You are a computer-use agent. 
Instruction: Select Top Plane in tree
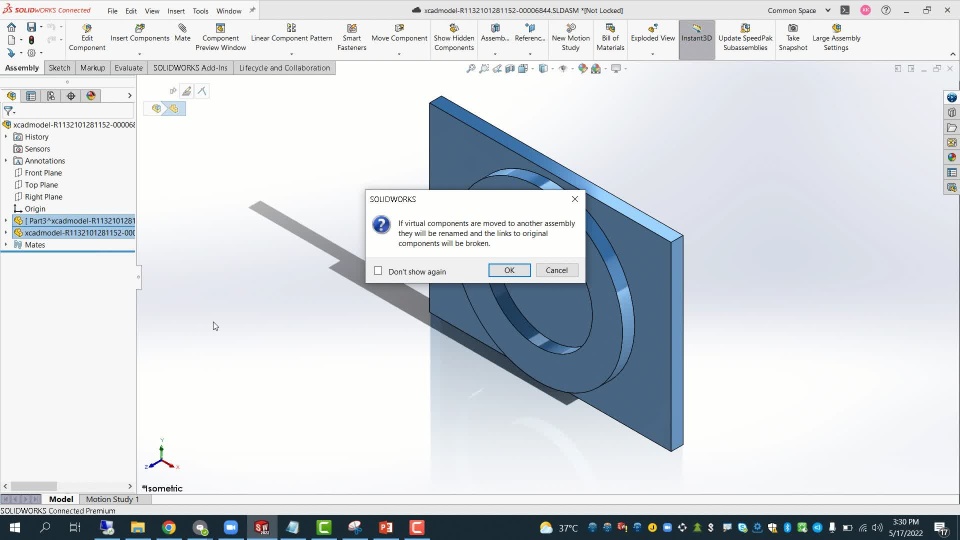41,185
